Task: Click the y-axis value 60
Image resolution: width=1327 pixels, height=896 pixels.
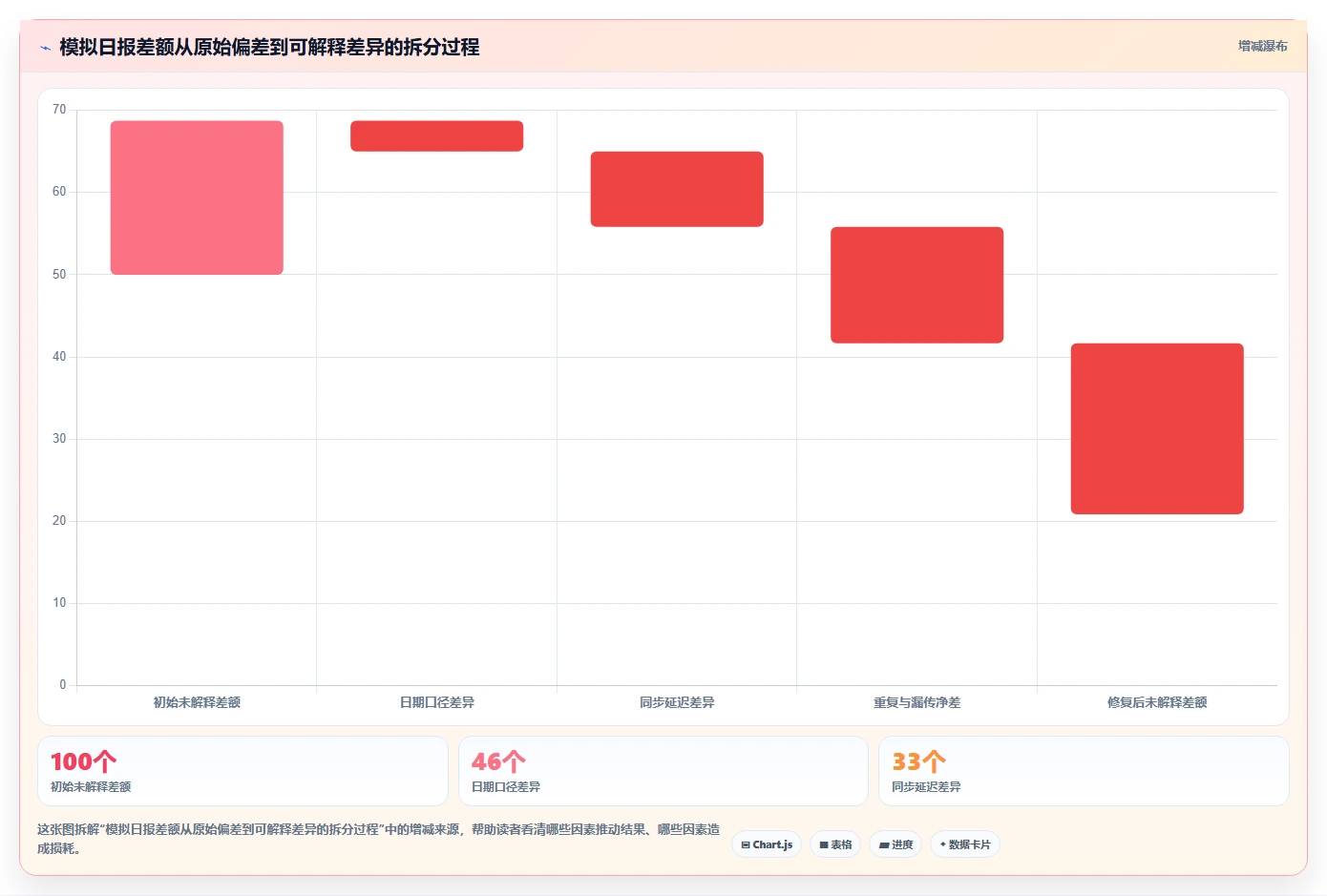Action: point(59,192)
